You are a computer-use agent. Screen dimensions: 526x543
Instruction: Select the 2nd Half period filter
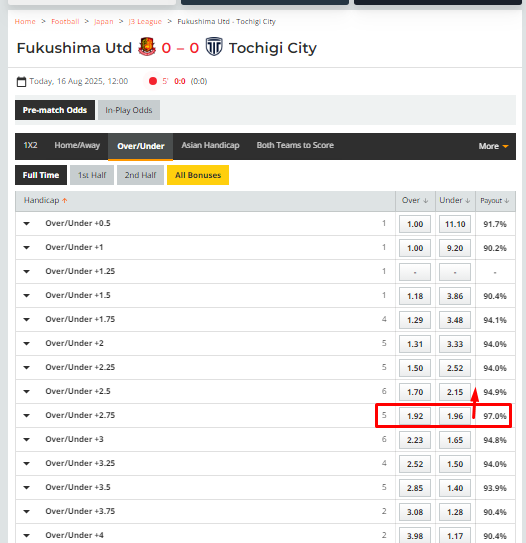(x=140, y=175)
